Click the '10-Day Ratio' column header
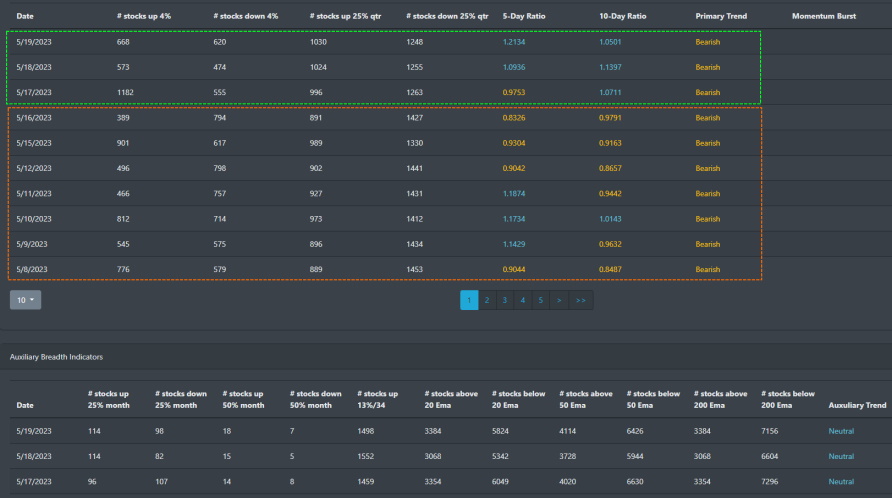The height and width of the screenshot is (498, 892). (x=622, y=16)
